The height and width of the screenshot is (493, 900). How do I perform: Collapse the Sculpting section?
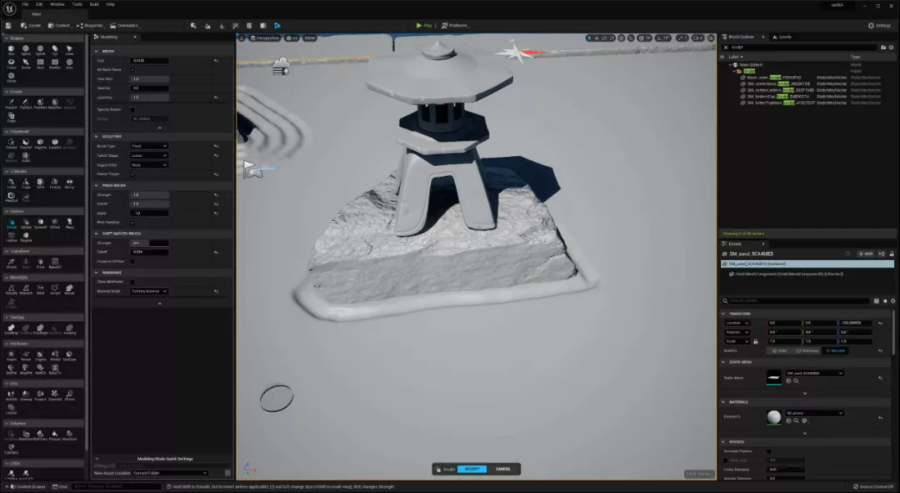[x=96, y=137]
